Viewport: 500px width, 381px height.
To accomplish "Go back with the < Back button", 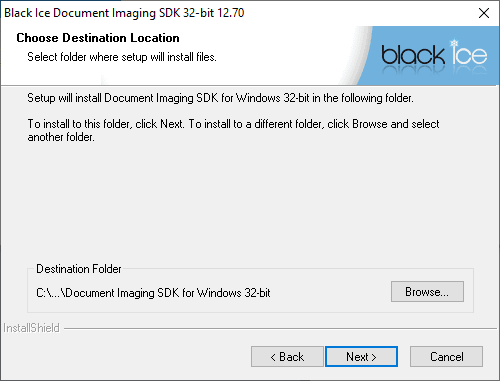I will [287, 357].
